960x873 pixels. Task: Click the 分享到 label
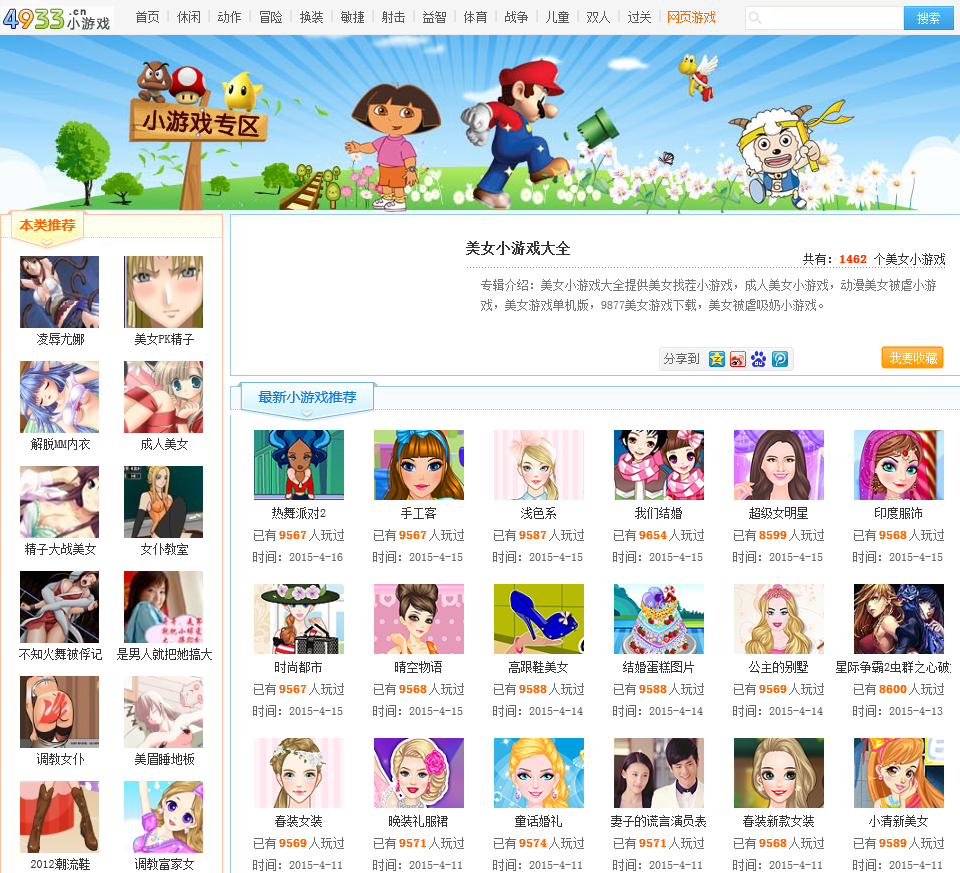(681, 359)
